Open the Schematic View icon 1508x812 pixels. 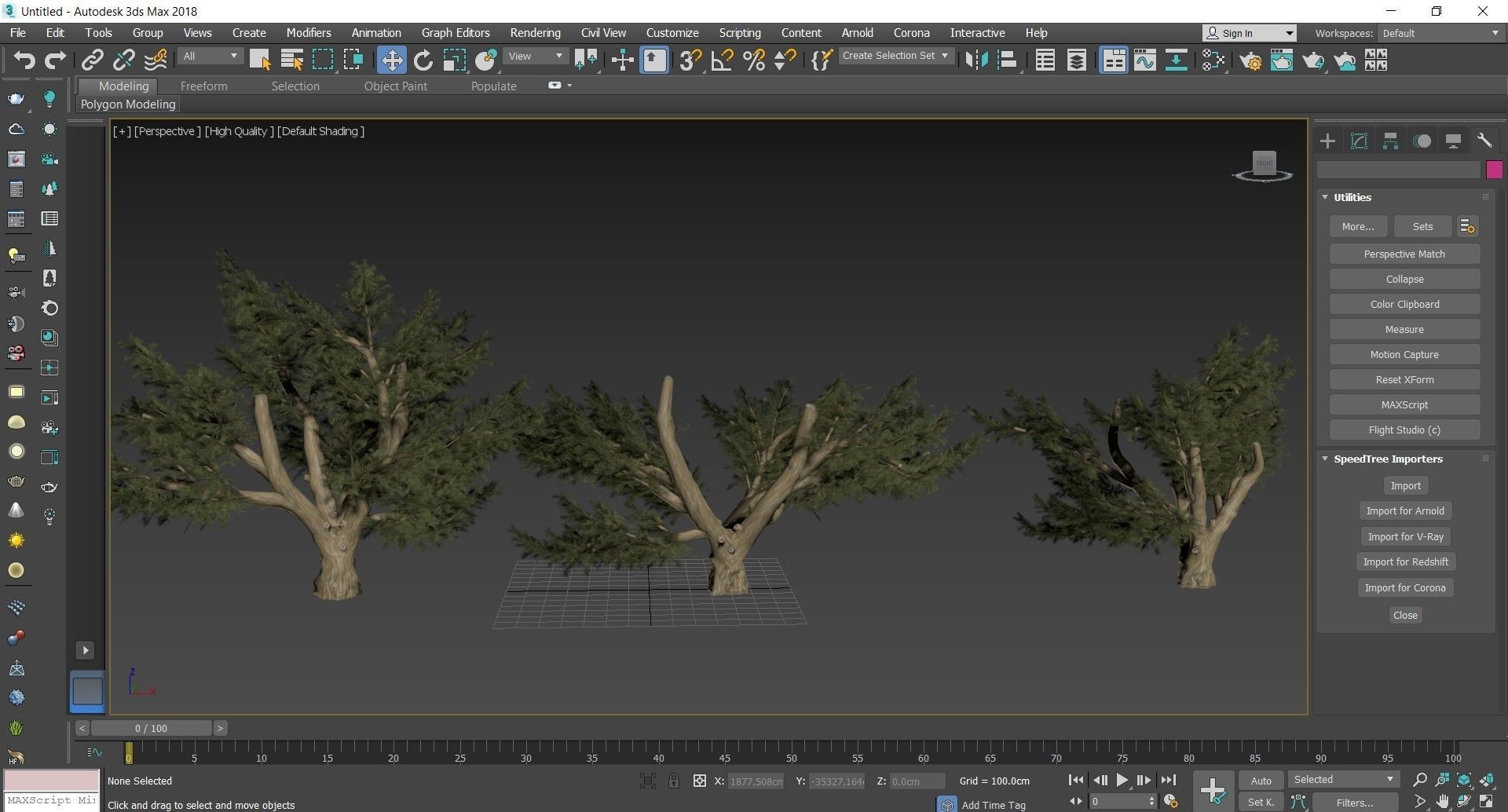coord(1176,60)
